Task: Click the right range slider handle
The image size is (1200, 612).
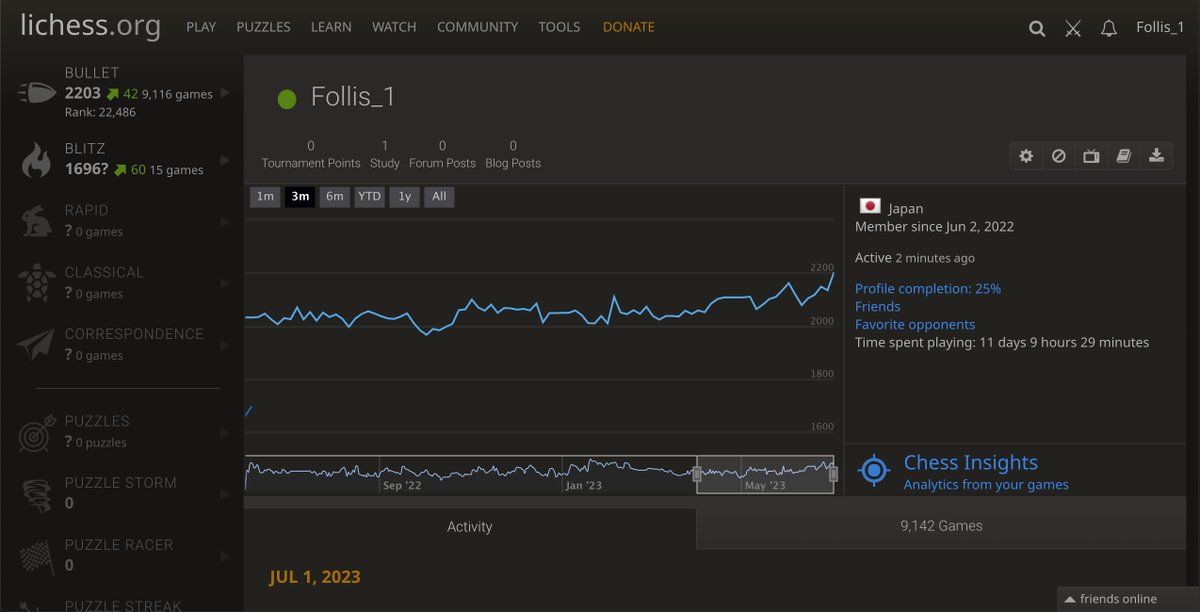Action: click(833, 475)
